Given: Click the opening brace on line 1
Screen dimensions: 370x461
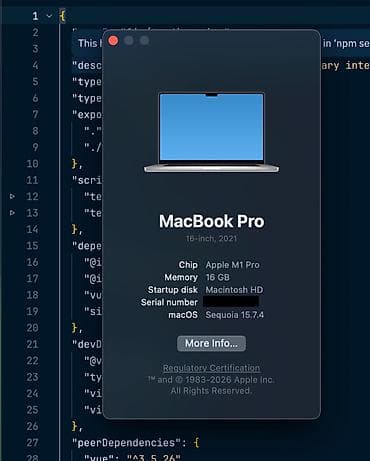Looking at the screenshot, I should (62, 16).
